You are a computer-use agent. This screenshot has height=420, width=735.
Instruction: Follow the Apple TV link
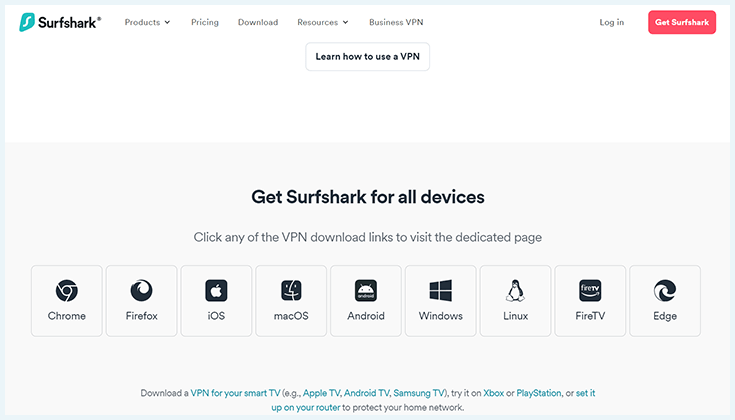pyautogui.click(x=322, y=393)
